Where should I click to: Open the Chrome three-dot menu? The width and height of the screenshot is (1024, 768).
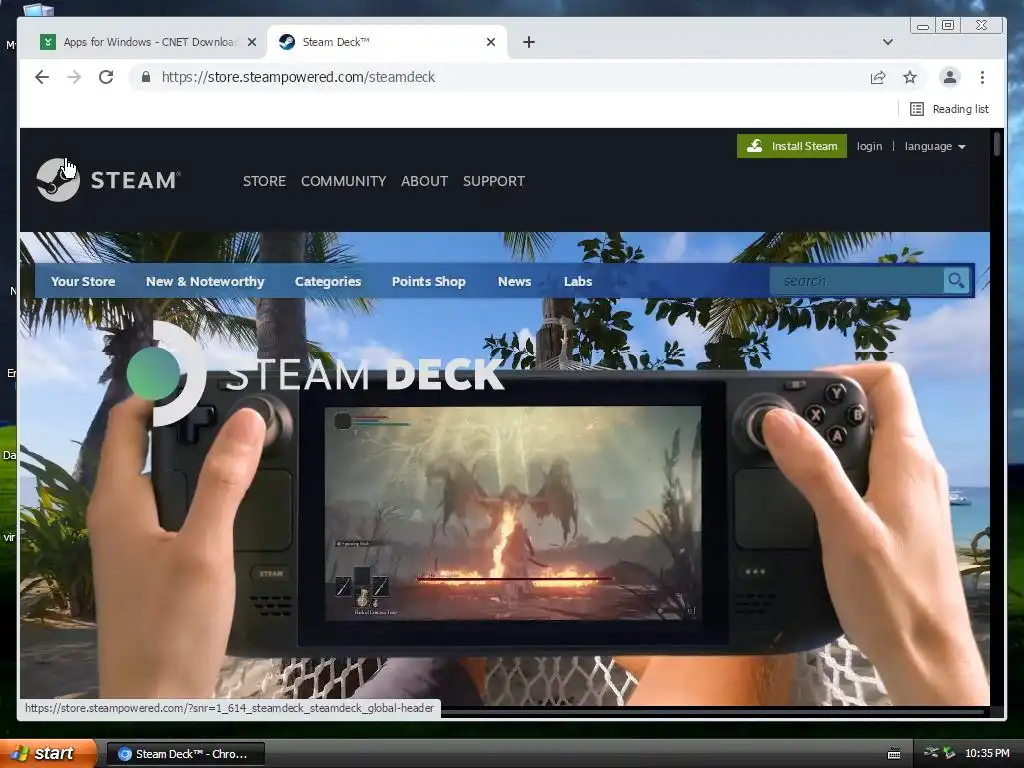982,77
